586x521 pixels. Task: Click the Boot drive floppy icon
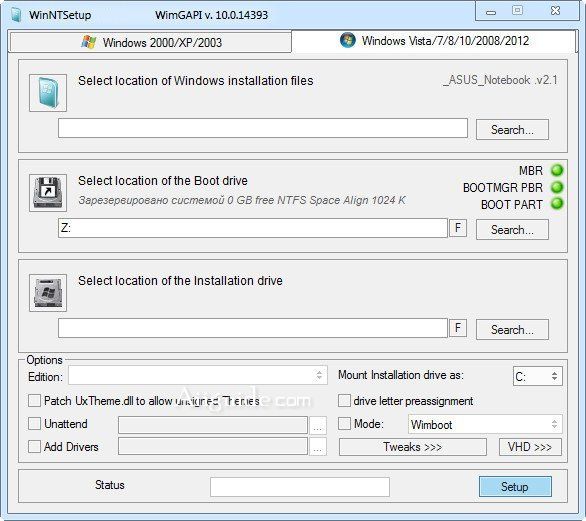[x=48, y=193]
